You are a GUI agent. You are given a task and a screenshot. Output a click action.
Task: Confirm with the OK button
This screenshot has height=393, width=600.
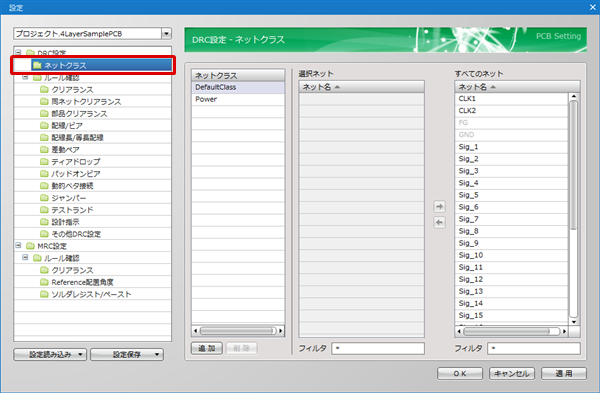[x=460, y=373]
